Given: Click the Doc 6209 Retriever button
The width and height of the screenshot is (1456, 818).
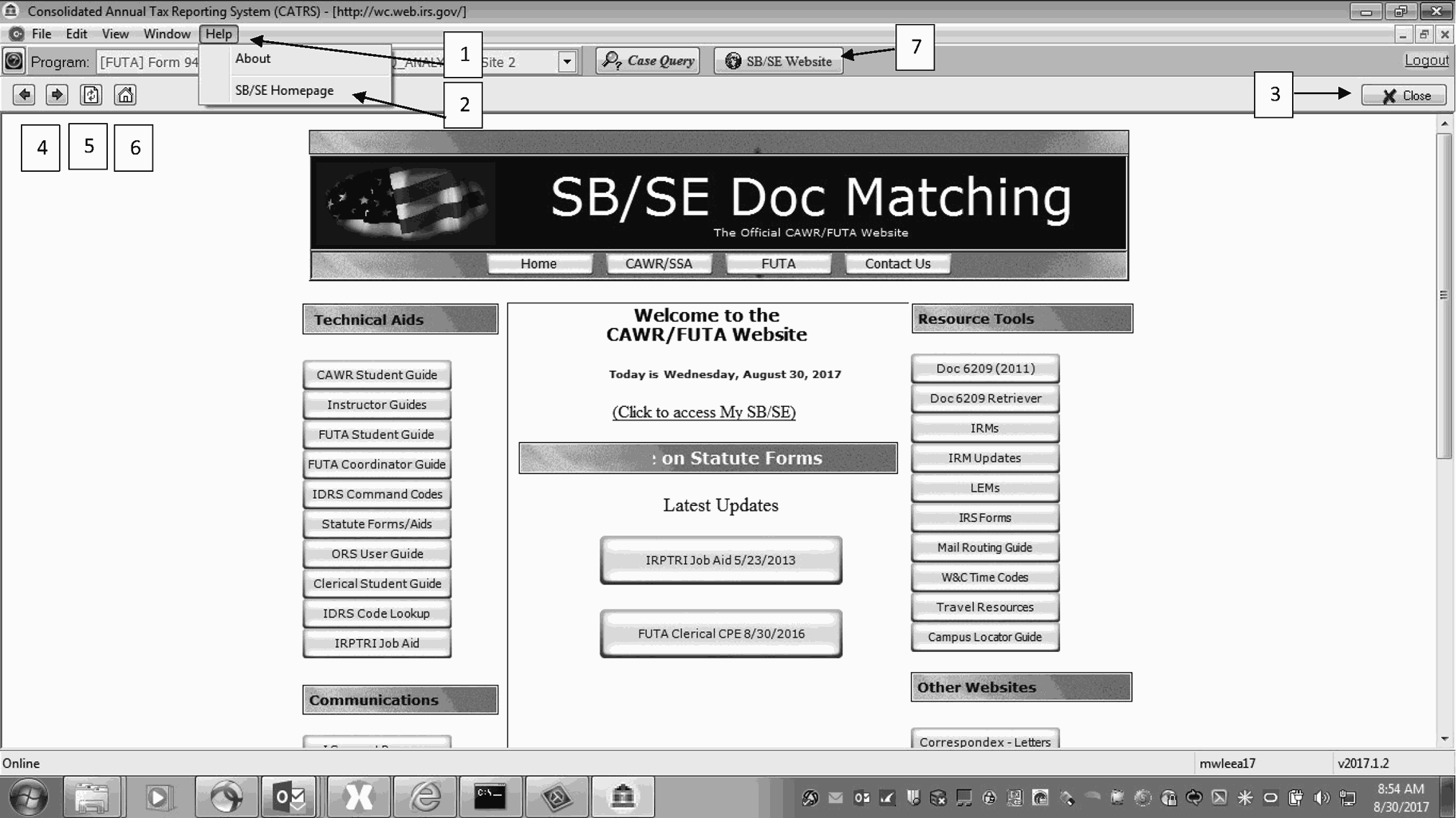Looking at the screenshot, I should (x=985, y=398).
